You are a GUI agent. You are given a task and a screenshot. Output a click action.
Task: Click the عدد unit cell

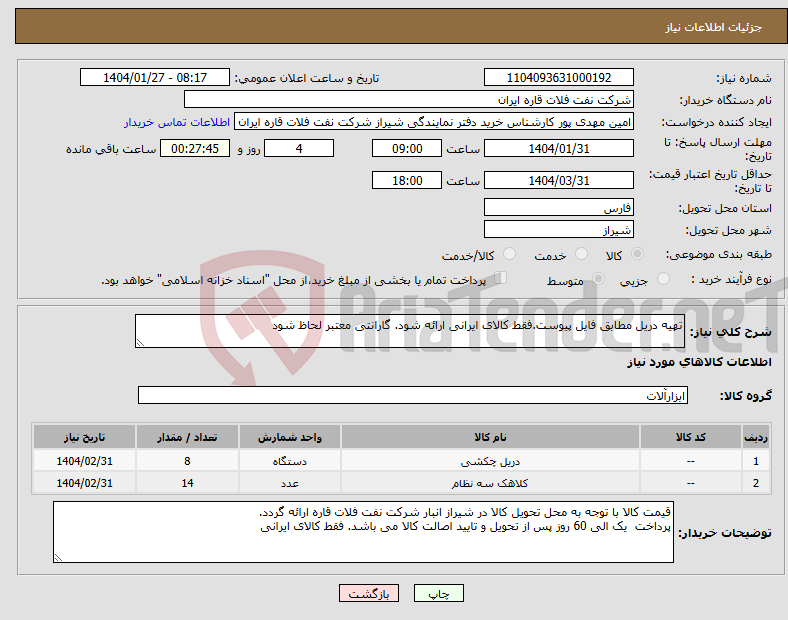pyautogui.click(x=290, y=483)
